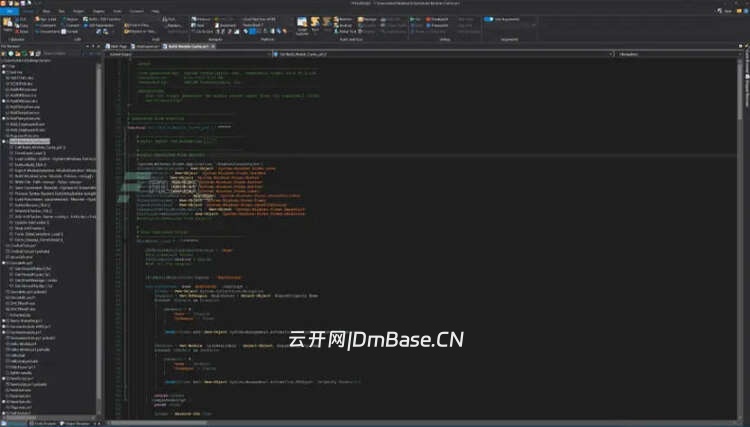Click the purple save icon in quick access toolbar
Viewport: 750px width, 427px height.
pos(22,3)
